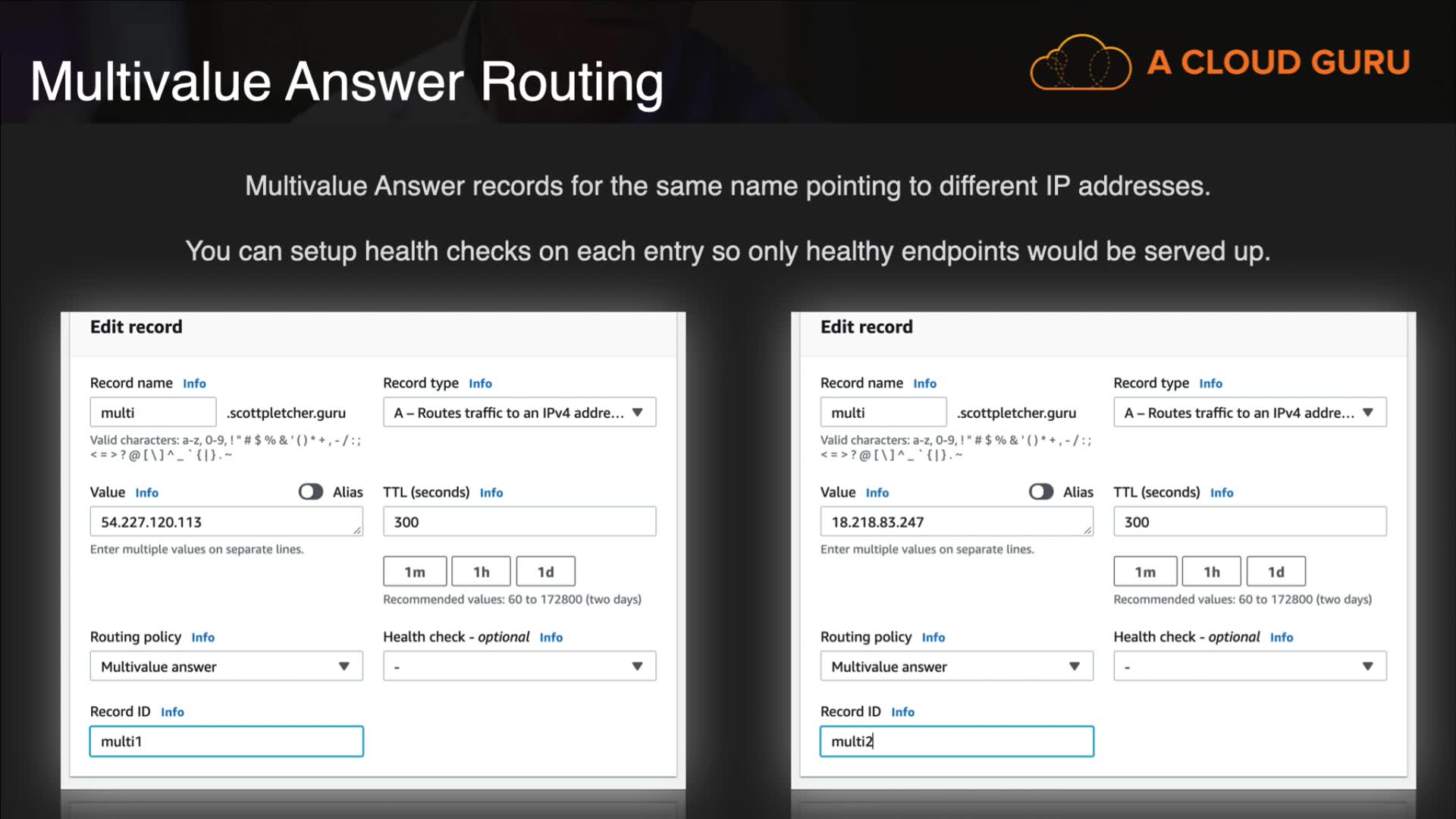Click 1m TTL button in left record
The width and height of the screenshot is (1456, 819).
(415, 572)
